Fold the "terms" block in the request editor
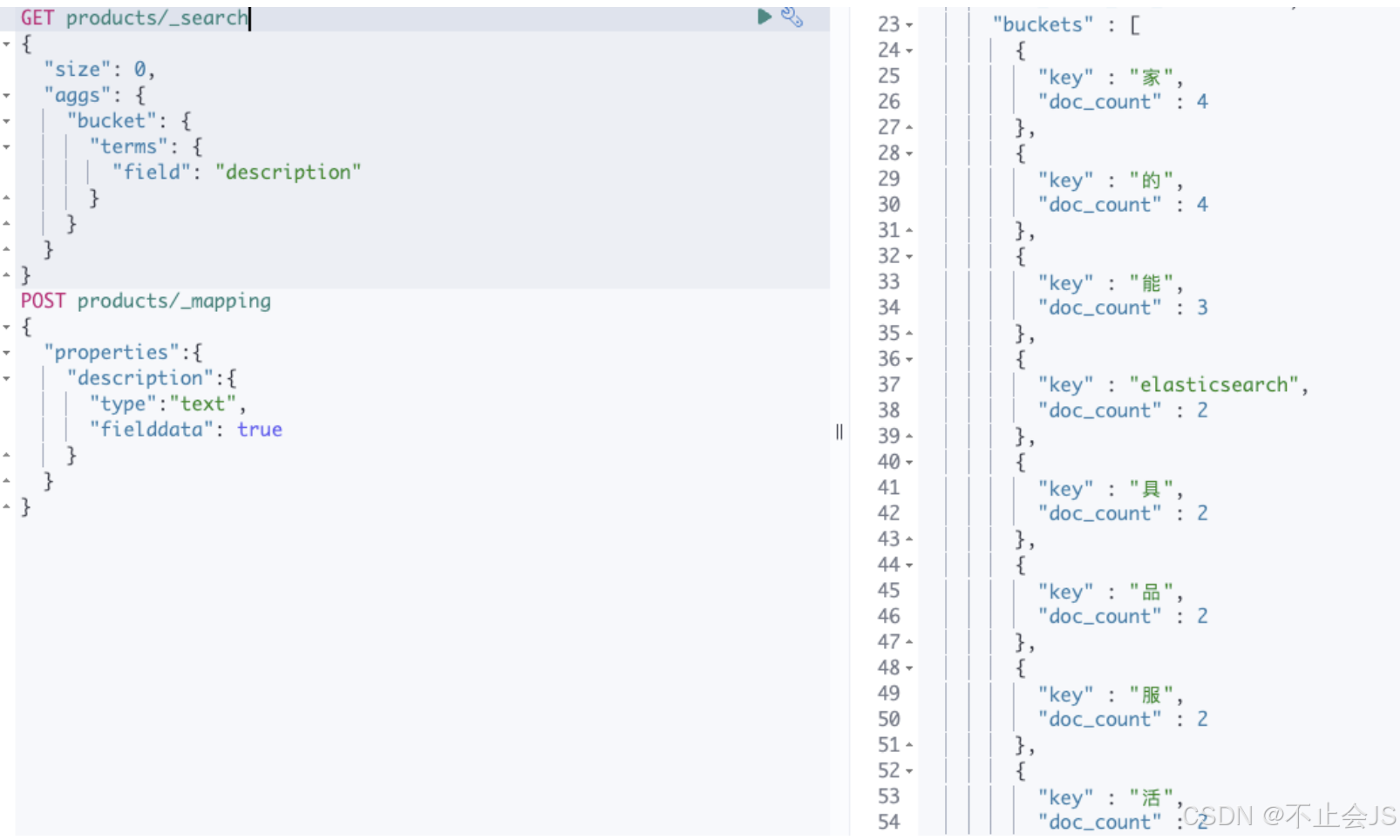 click(6, 146)
